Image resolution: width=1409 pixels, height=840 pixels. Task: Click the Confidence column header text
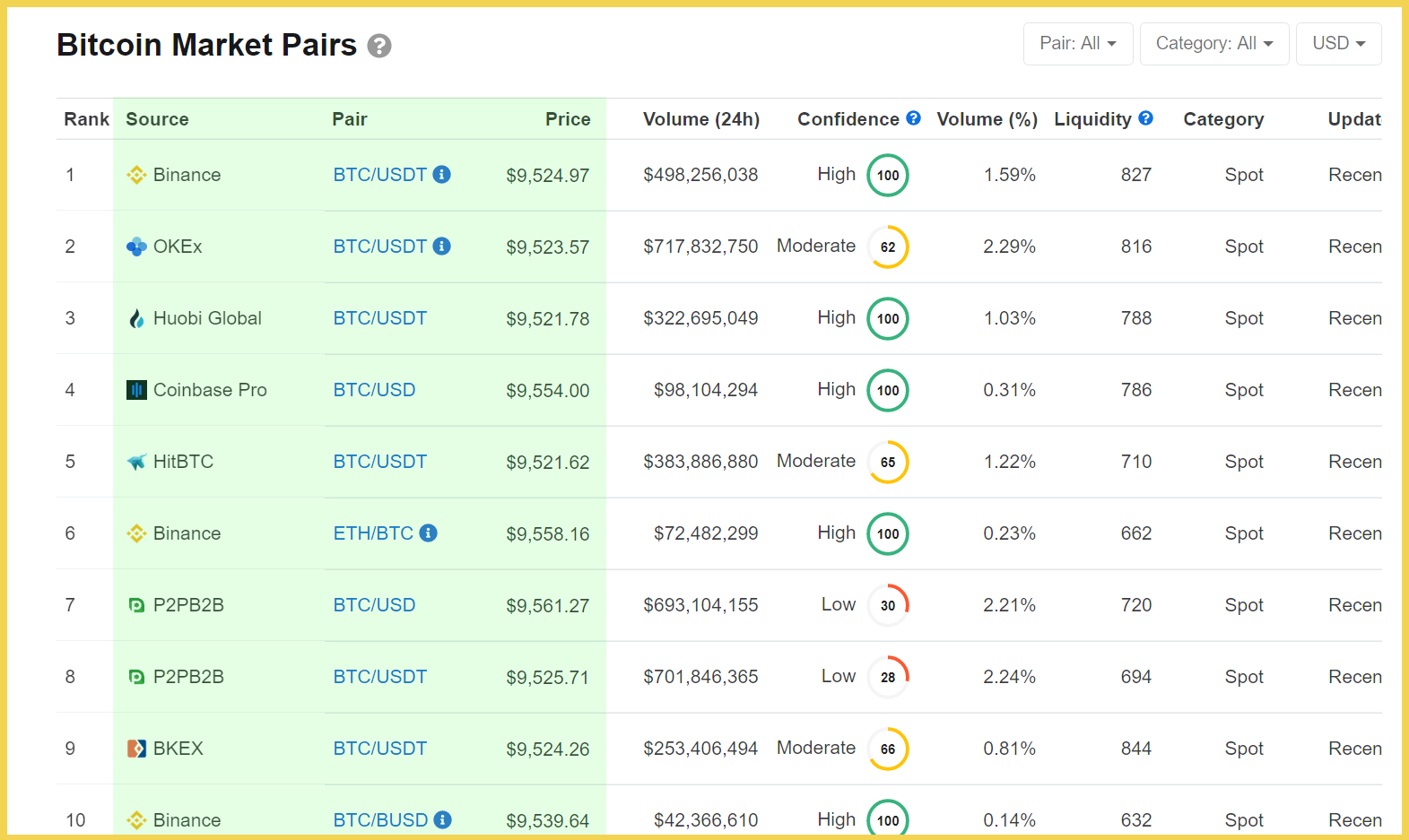point(848,119)
